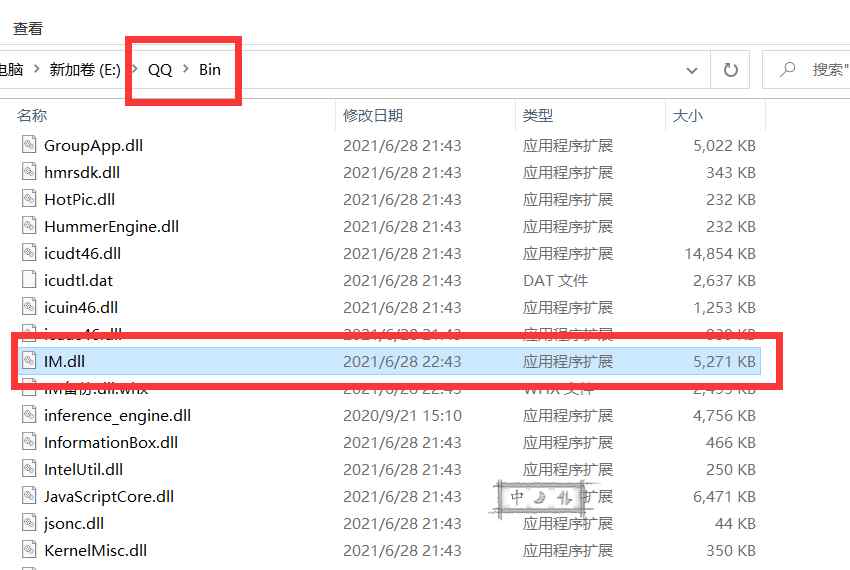Image resolution: width=850 pixels, height=570 pixels.
Task: Expand the chevron before 新加卷 (E:)
Action: pyautogui.click(x=36, y=69)
